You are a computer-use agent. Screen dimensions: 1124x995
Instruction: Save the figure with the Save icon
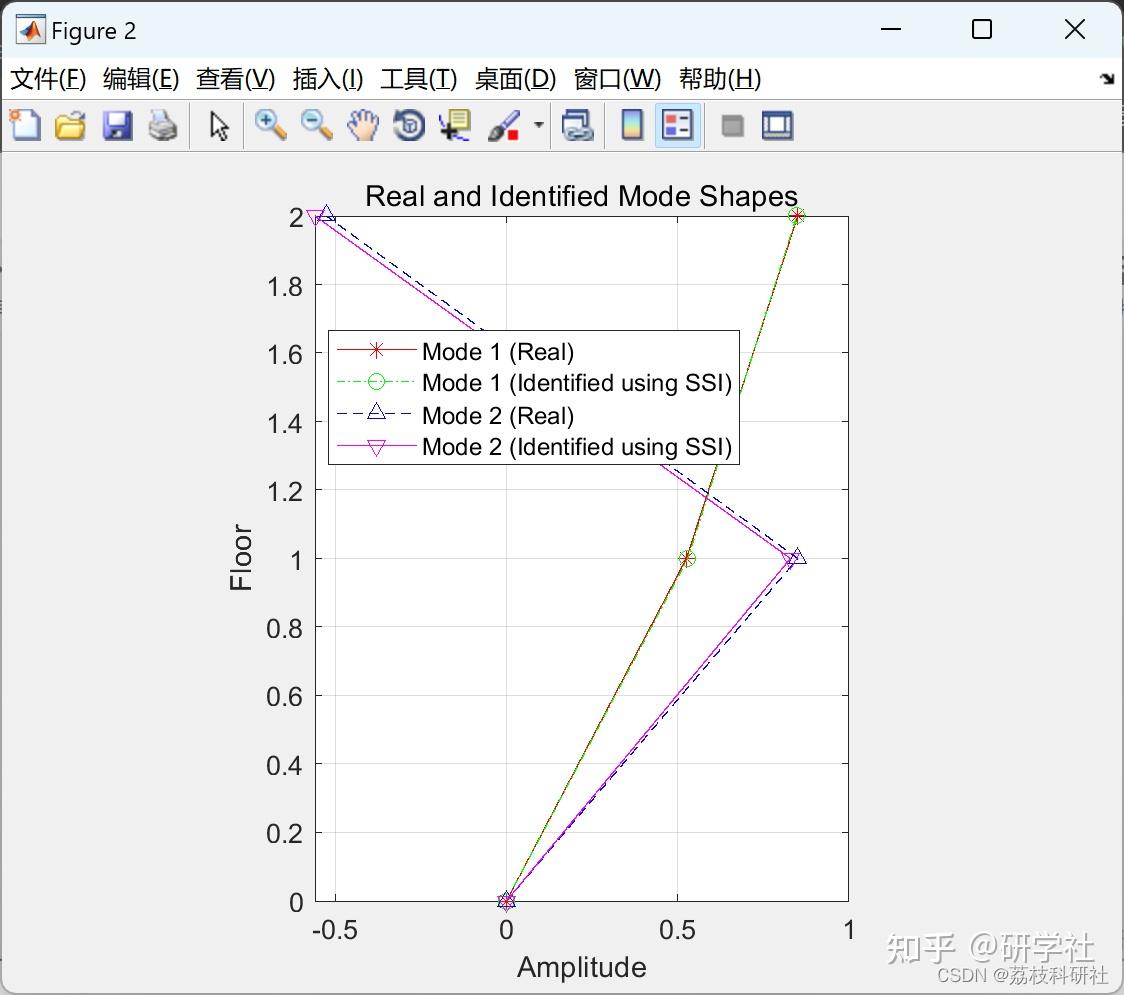point(117,125)
